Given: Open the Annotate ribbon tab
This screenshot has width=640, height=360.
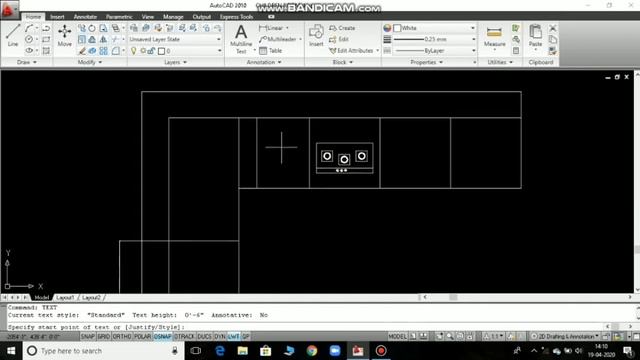Looking at the screenshot, I should [x=85, y=17].
